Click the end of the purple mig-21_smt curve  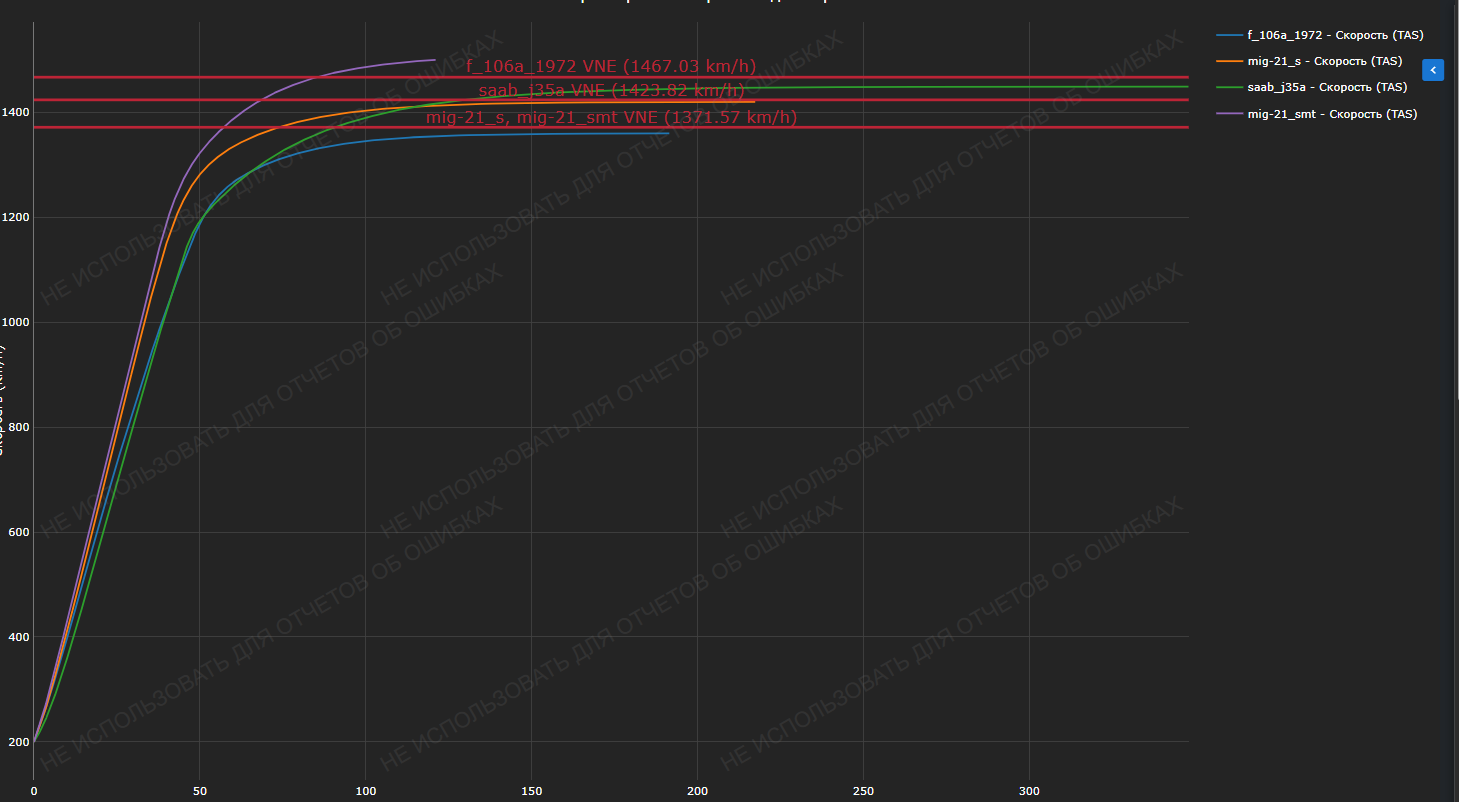pyautogui.click(x=435, y=60)
